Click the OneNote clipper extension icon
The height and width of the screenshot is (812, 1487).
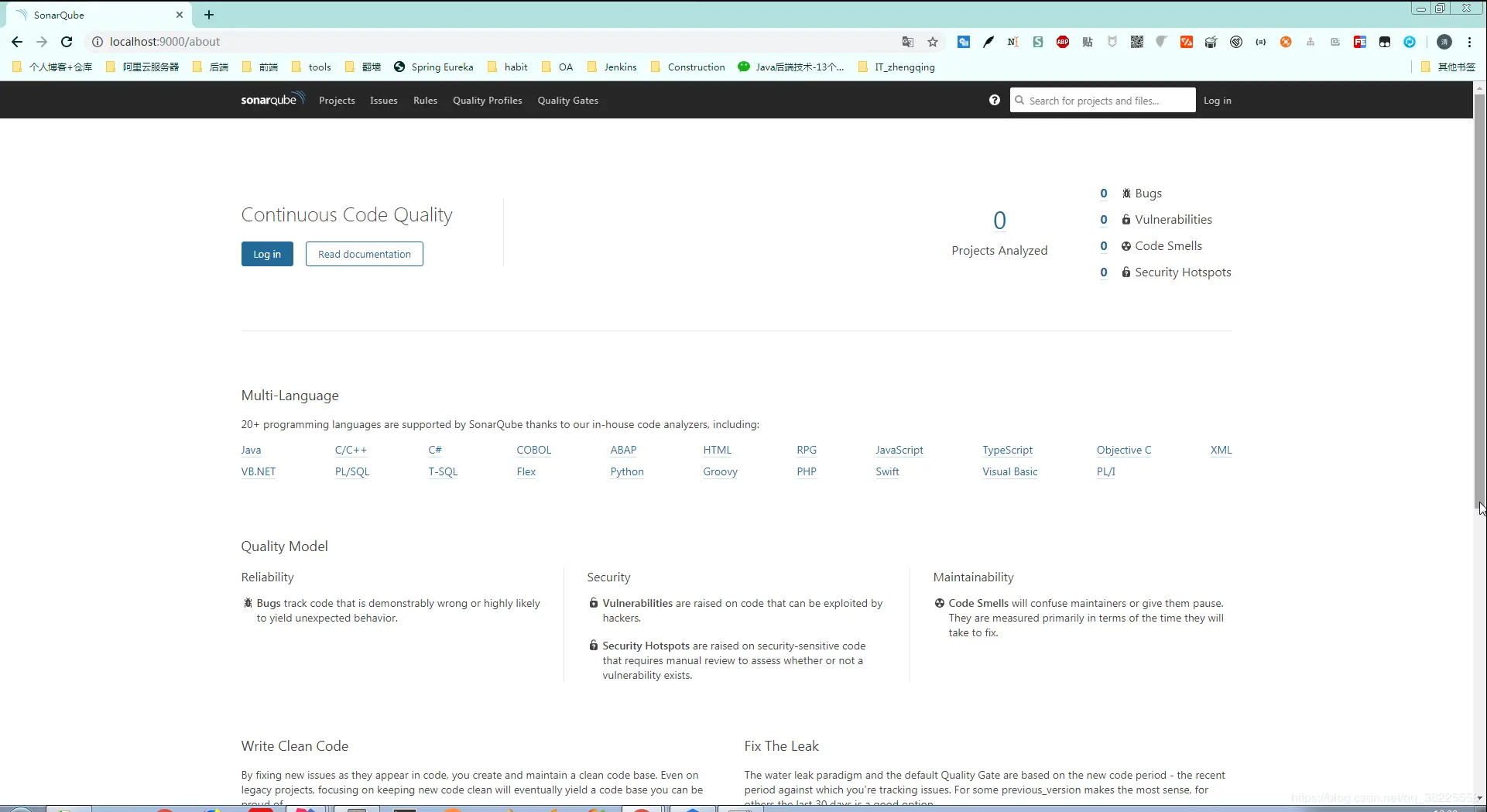(1013, 42)
